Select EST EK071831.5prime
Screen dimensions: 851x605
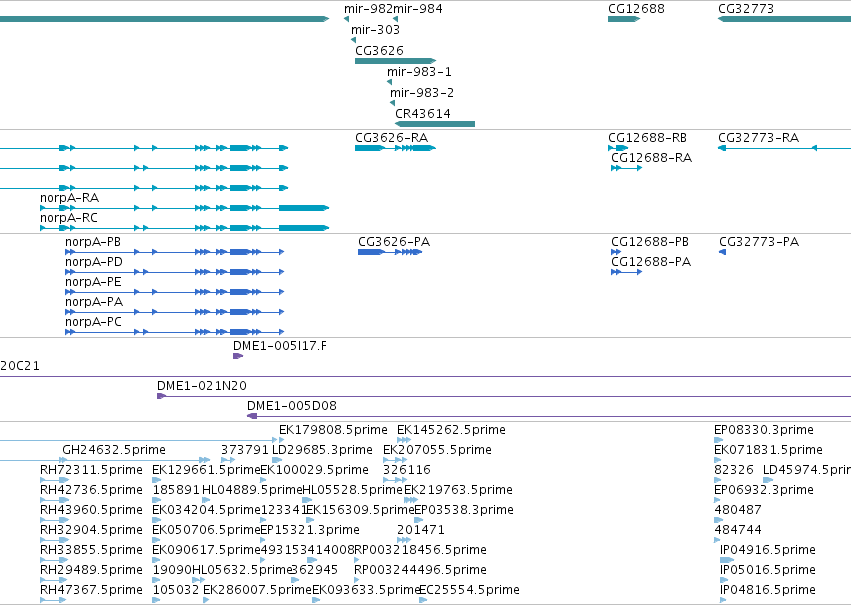(769, 450)
